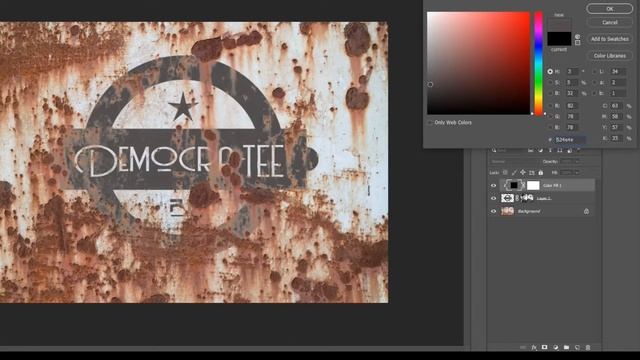Filter layers by type layer icon
The image size is (640, 360).
pos(550,151)
